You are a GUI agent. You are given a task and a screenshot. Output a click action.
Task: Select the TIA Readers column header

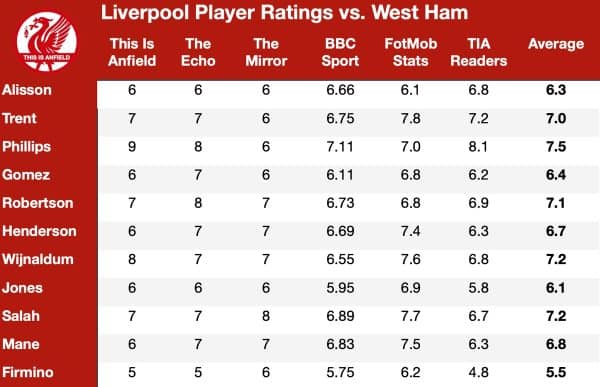point(479,52)
